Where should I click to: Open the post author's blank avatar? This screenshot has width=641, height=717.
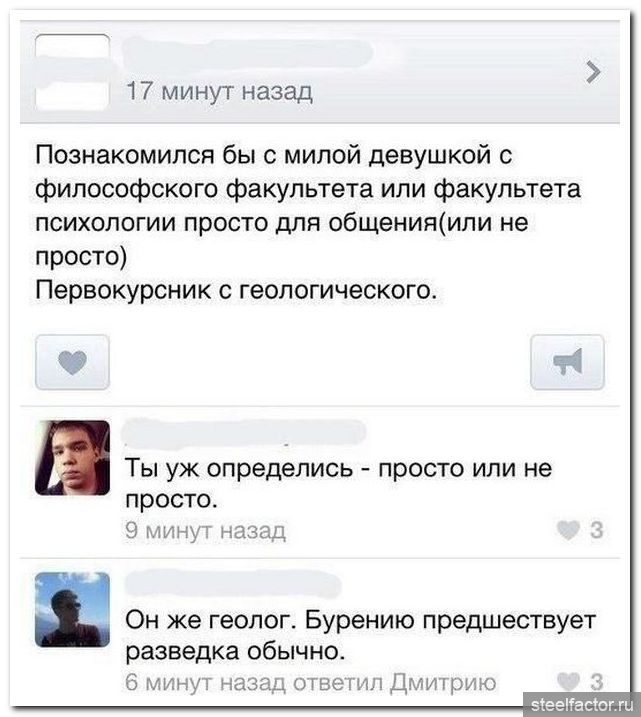tap(72, 72)
